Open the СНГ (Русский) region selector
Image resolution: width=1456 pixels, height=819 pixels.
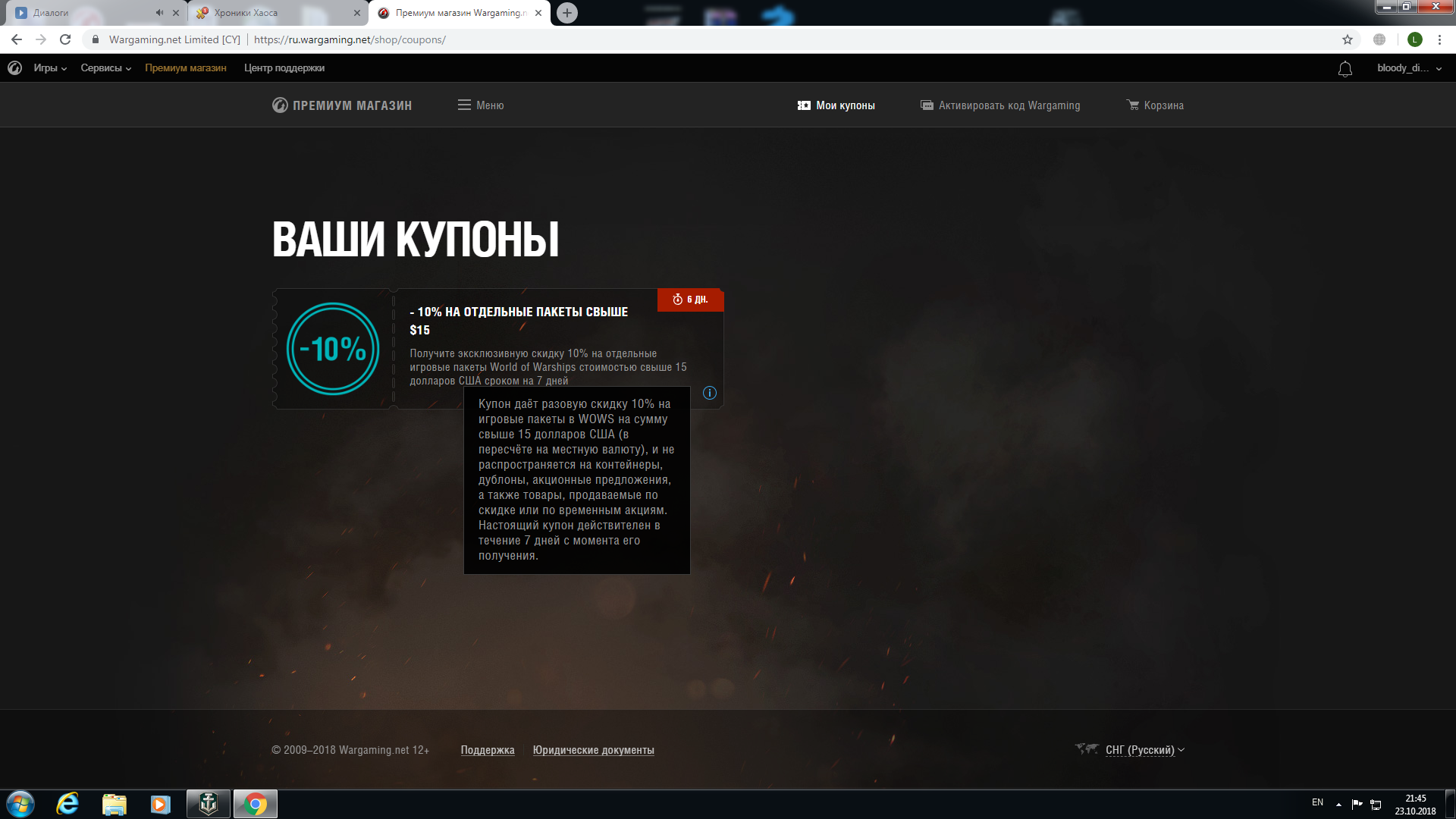click(1130, 750)
